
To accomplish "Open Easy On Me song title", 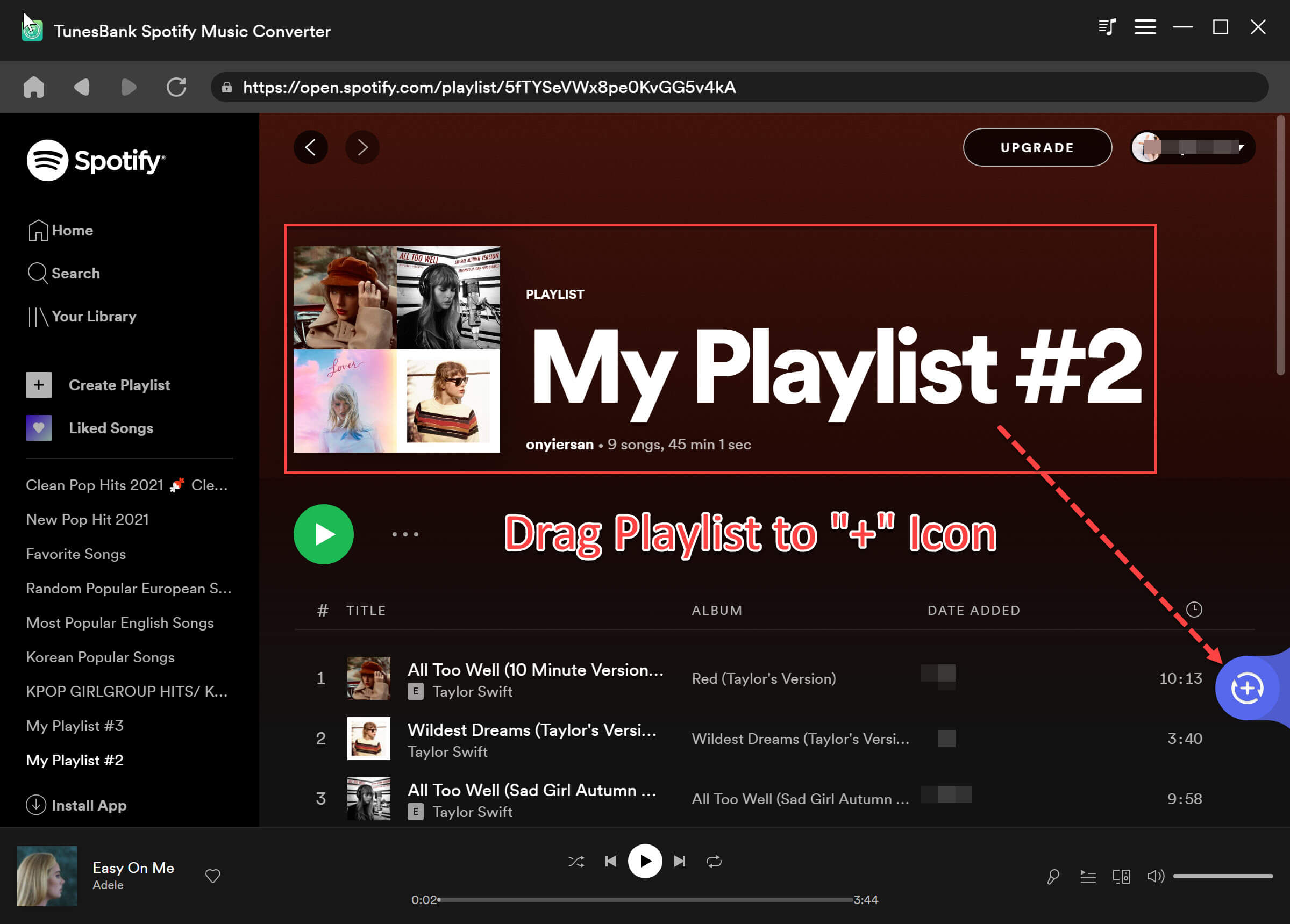I will [x=133, y=868].
